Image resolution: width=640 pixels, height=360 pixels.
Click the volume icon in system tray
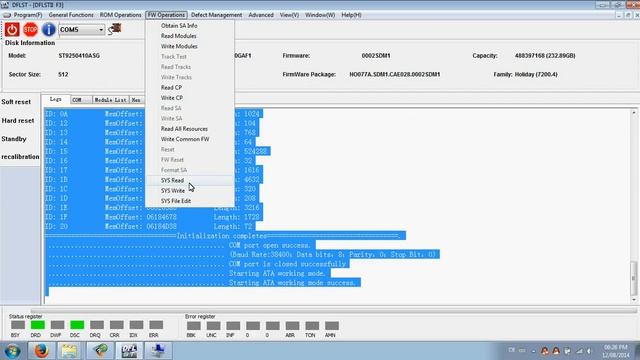(x=590, y=351)
